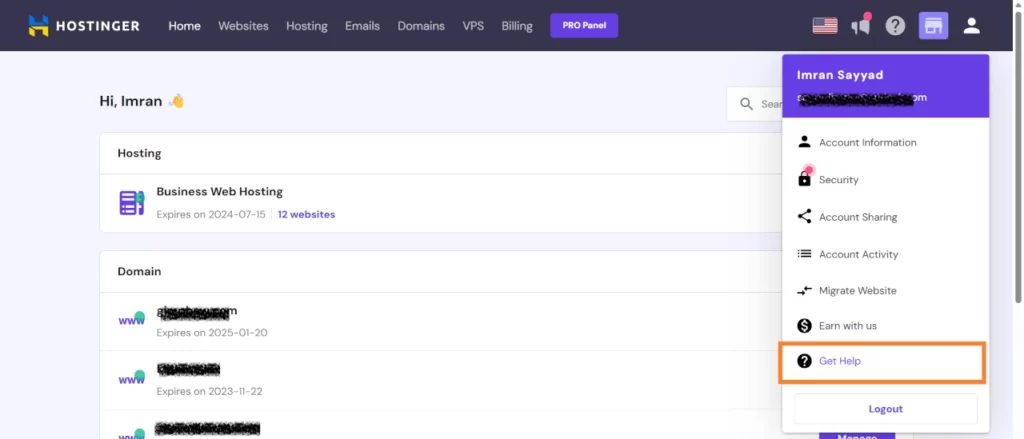1024x439 pixels.
Task: Click the Domain section heading
Action: (x=139, y=271)
